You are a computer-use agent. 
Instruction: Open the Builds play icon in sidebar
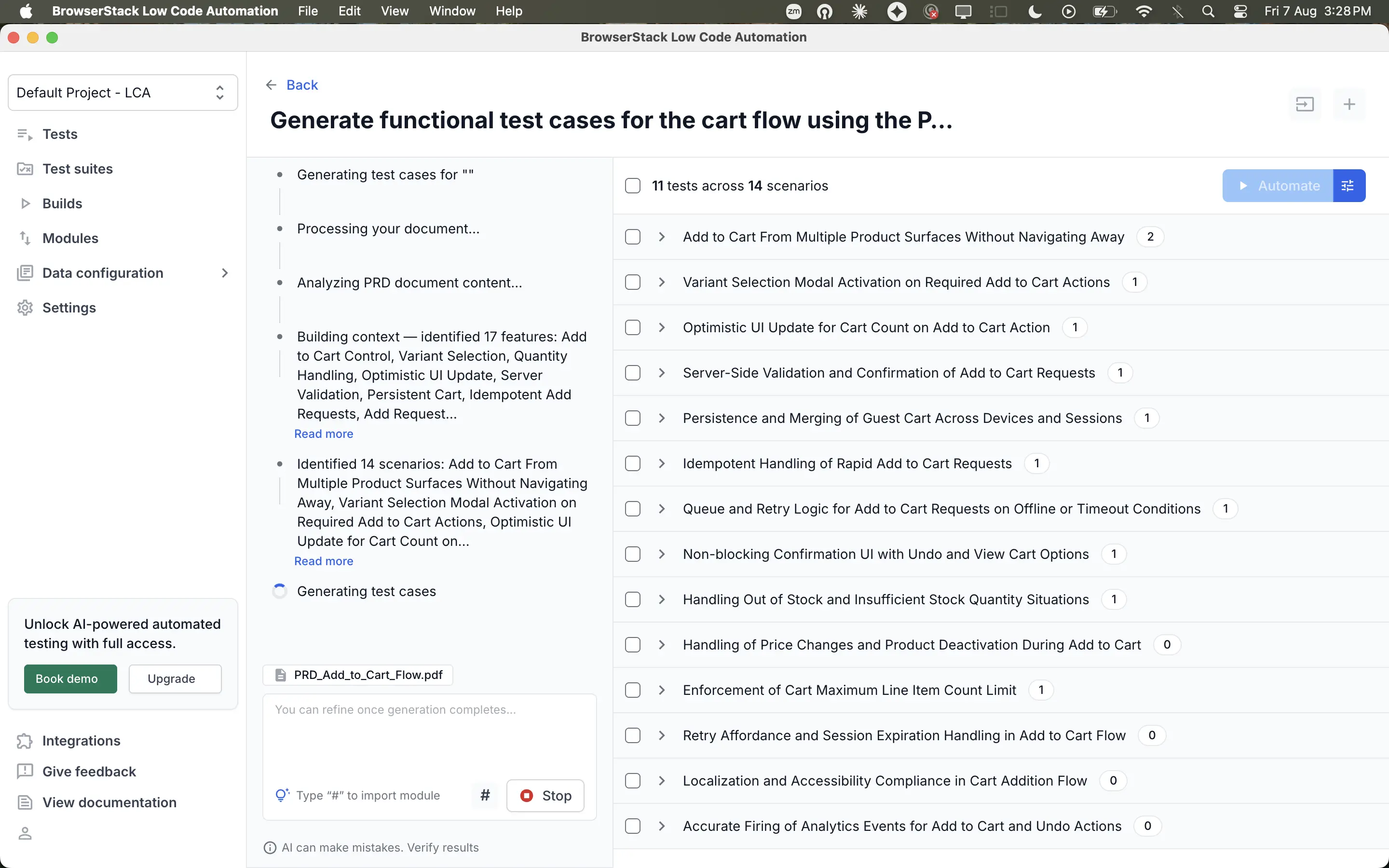[x=25, y=203]
